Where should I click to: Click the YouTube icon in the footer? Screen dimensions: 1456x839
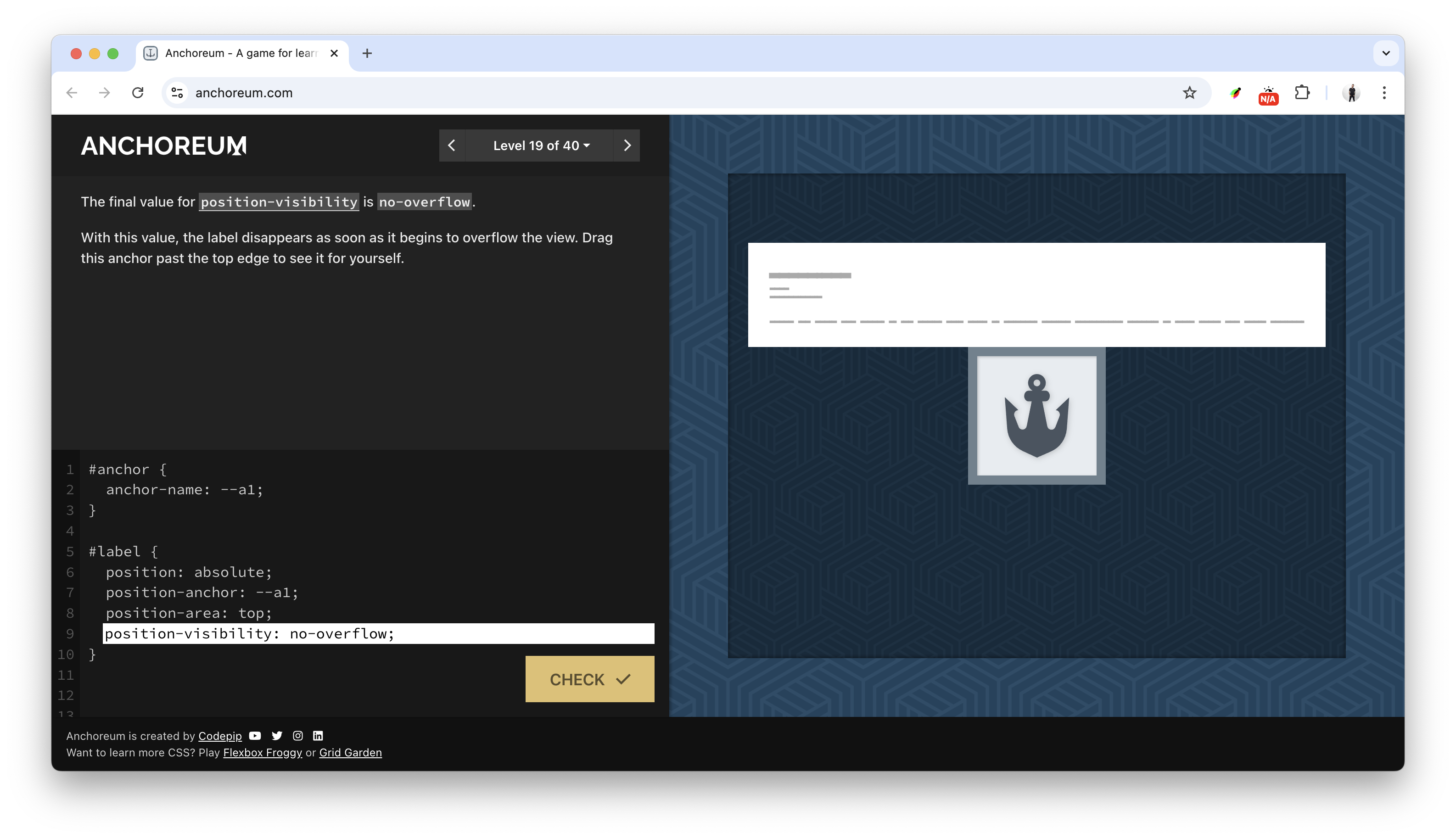tap(255, 736)
